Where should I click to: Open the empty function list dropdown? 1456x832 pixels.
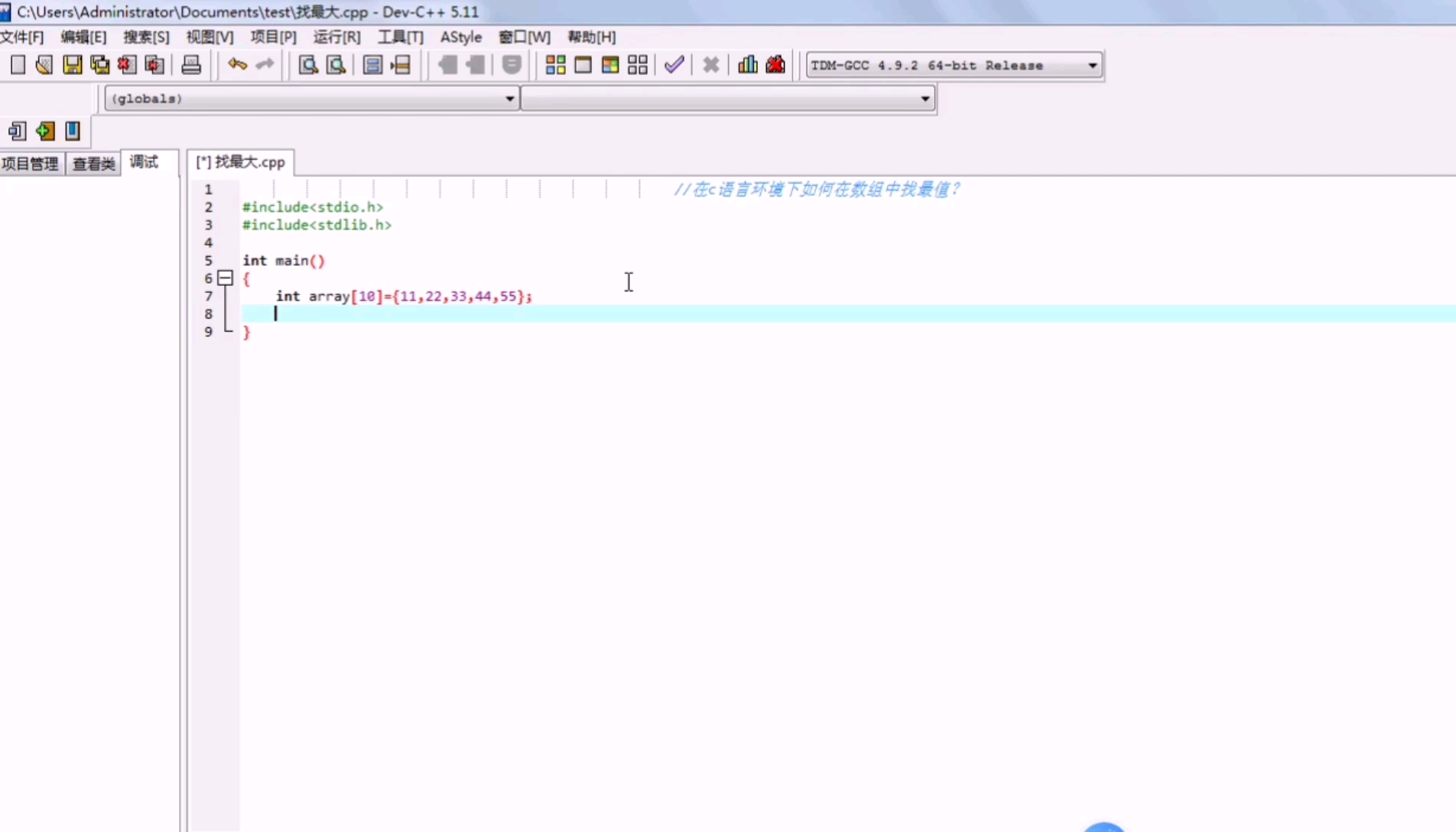coord(728,99)
